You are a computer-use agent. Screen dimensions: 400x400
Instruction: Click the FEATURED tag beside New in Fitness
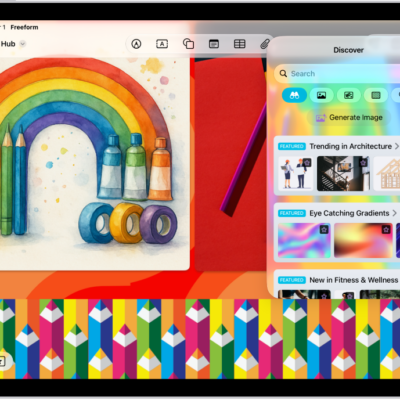coord(292,280)
